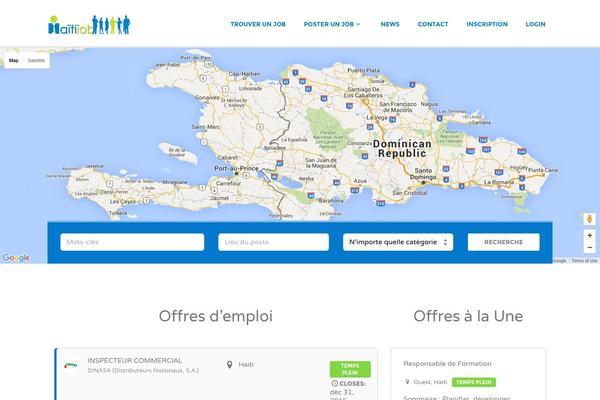Expand the Poster un Job menu
Image resolution: width=600 pixels, height=400 pixels.
[332, 24]
